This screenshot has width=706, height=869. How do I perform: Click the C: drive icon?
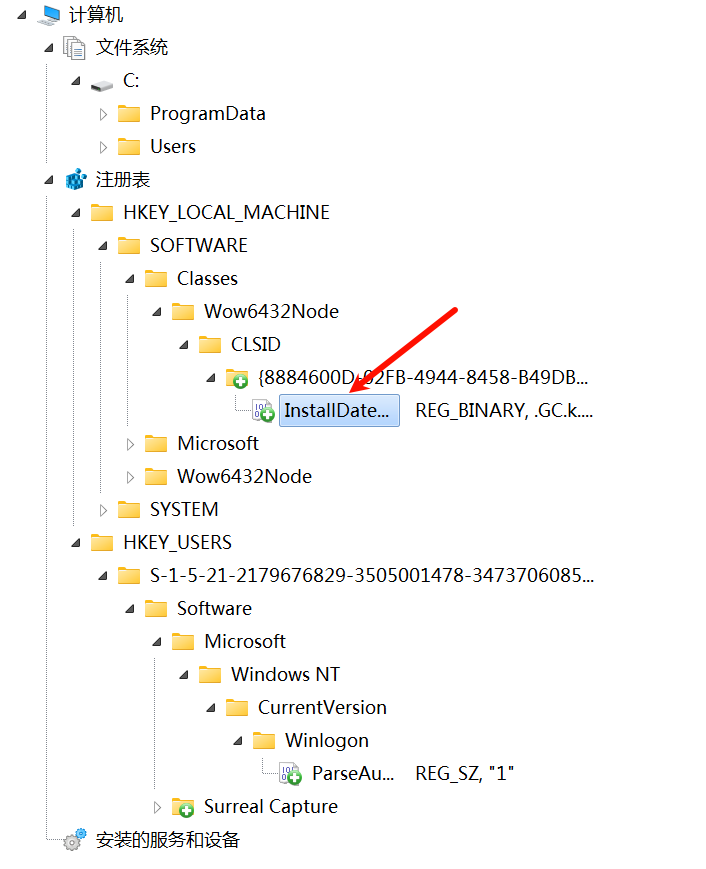coord(102,82)
